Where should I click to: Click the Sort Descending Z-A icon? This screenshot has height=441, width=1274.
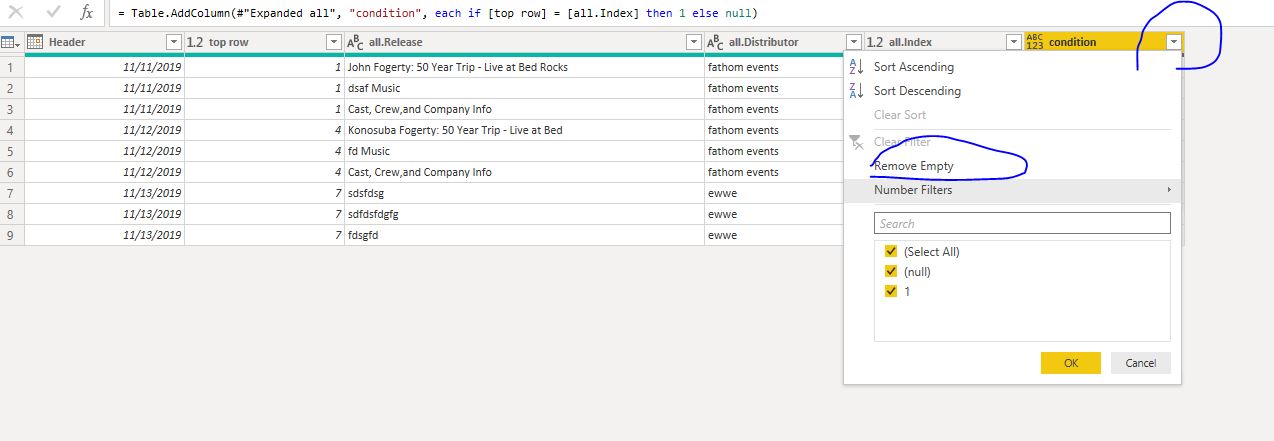(856, 91)
